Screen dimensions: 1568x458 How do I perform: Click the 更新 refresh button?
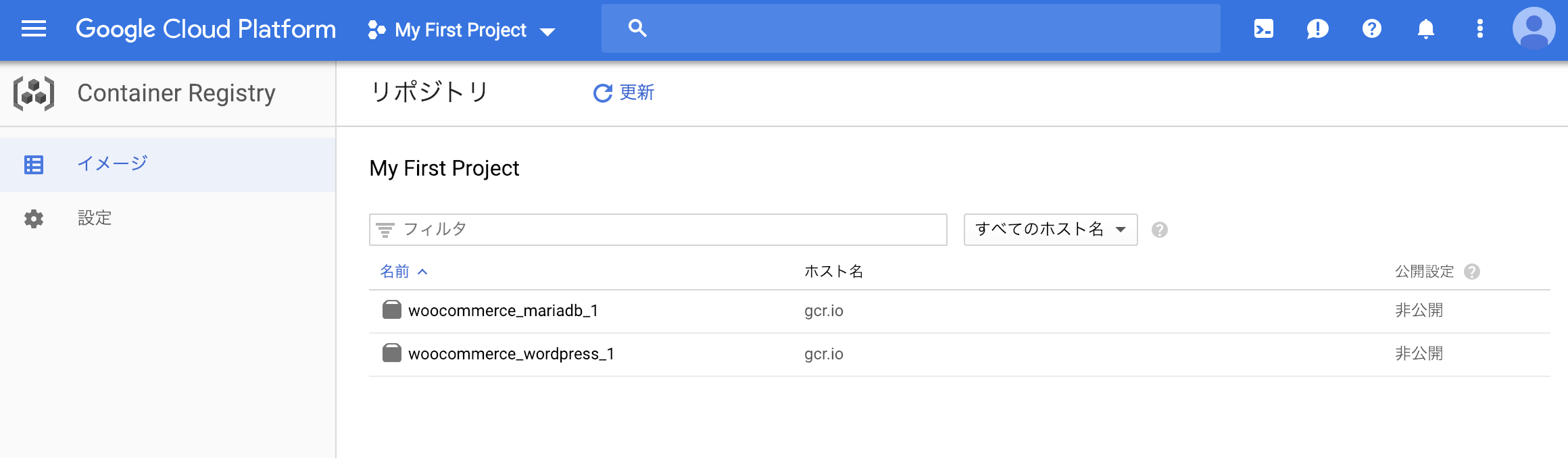pyautogui.click(x=623, y=93)
